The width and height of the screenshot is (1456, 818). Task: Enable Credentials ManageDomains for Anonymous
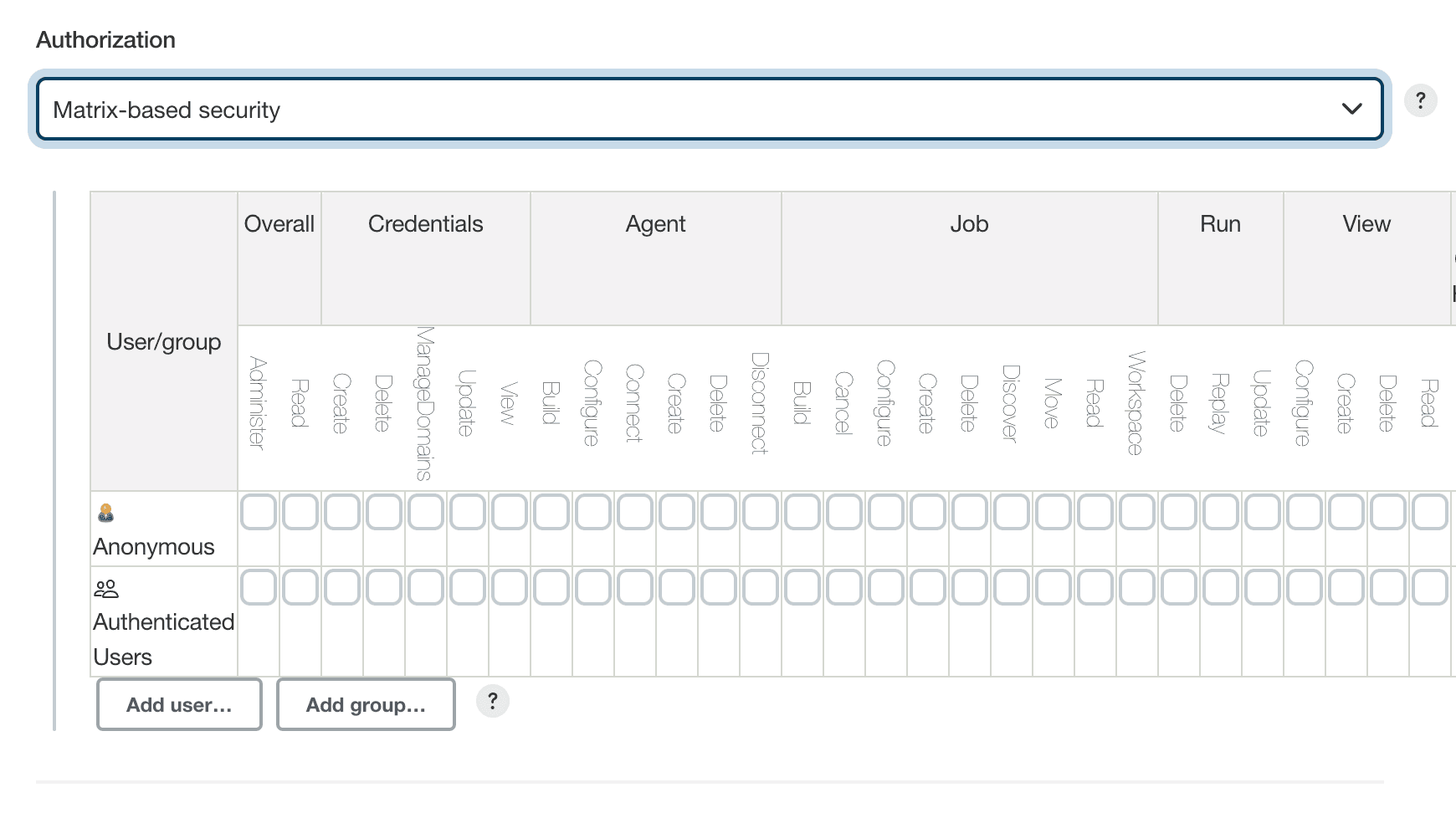tap(425, 512)
